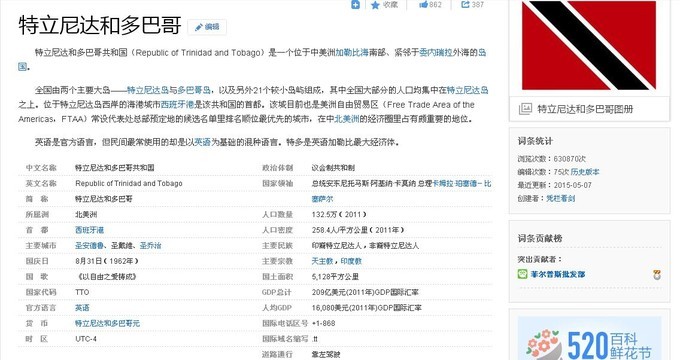Click the share icon showing 387
This screenshot has width=680, height=360.
[x=465, y=5]
